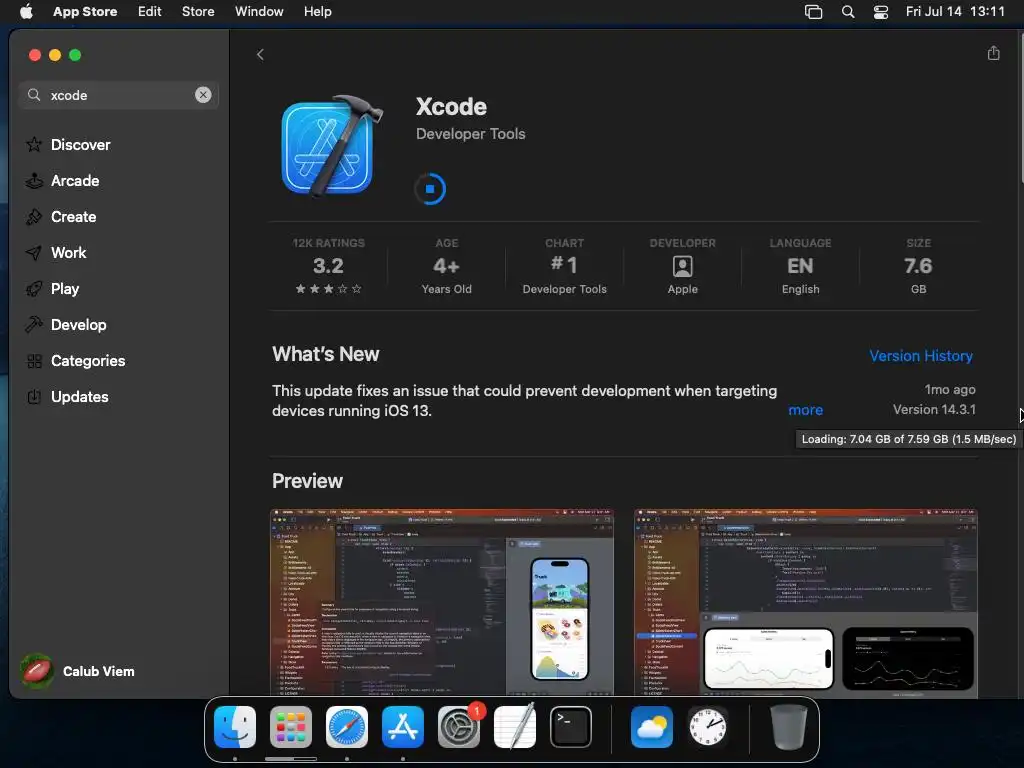
Task: Click the share icon for Xcode
Action: point(993,53)
